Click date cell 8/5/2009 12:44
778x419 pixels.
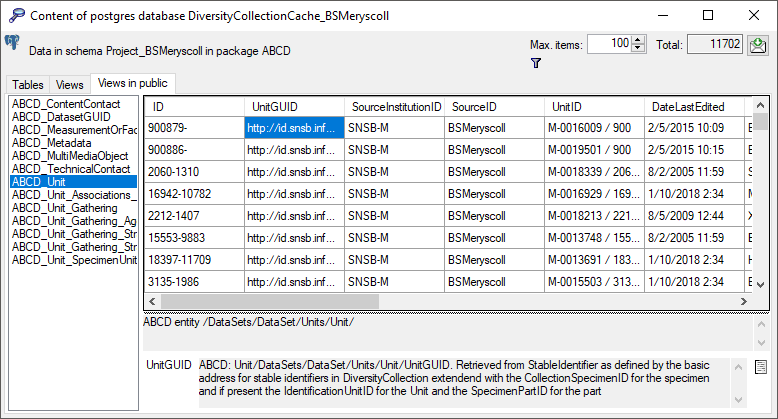click(694, 215)
